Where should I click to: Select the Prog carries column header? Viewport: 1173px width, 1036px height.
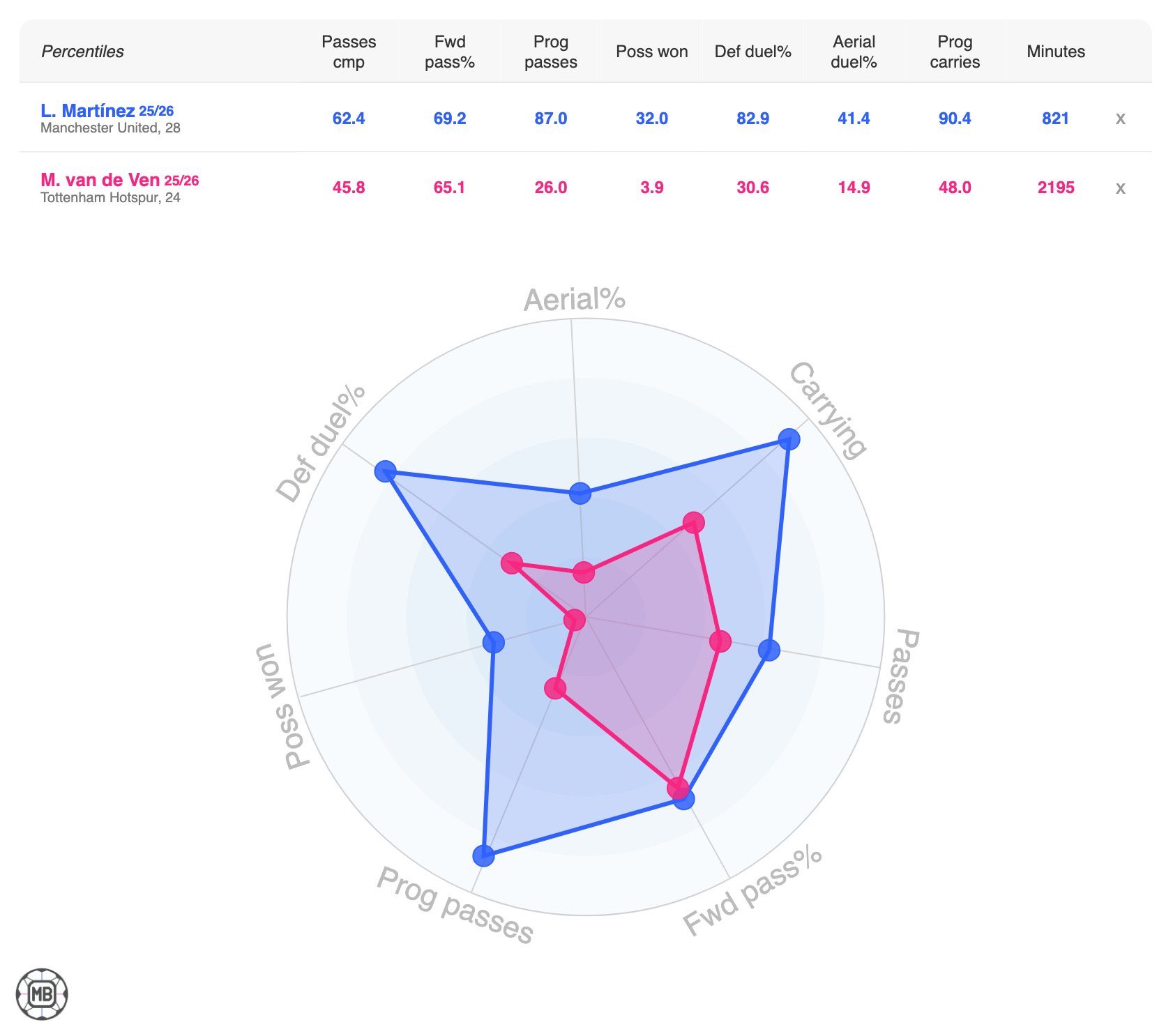tap(955, 52)
